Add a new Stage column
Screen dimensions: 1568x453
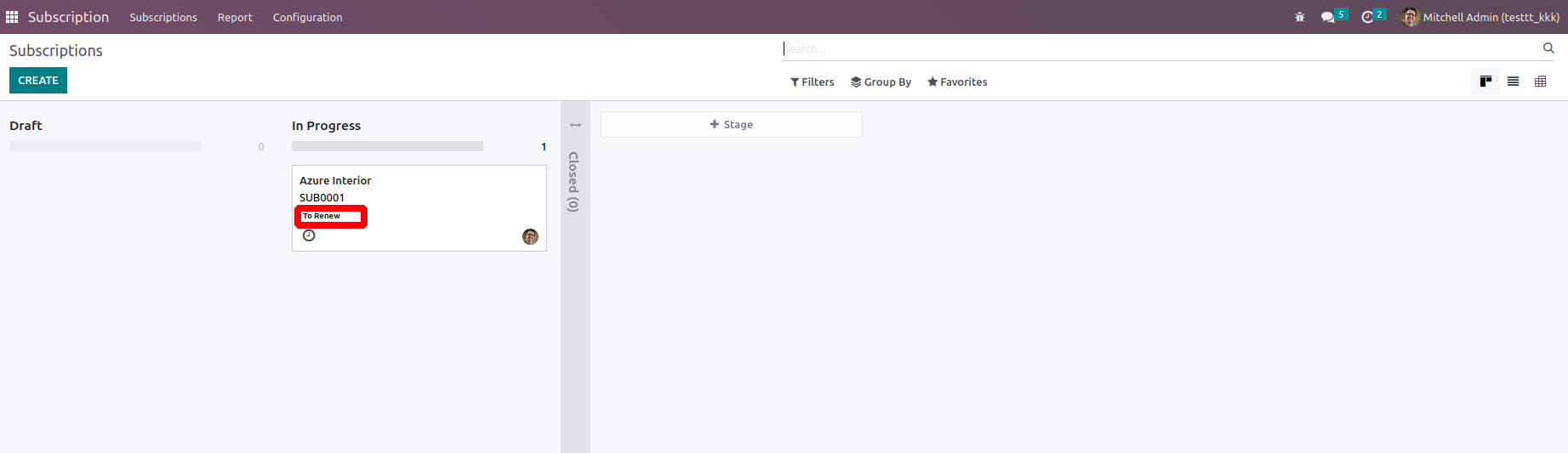[732, 124]
